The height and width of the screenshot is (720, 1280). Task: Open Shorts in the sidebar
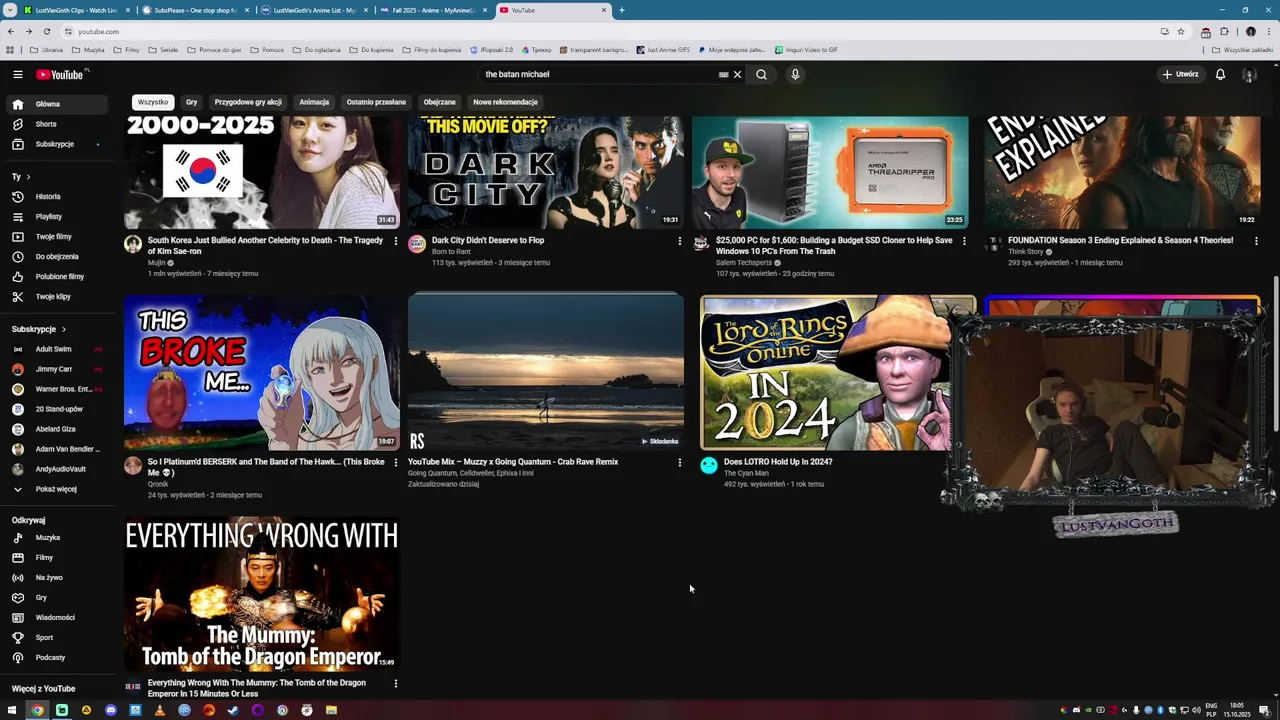pos(58,124)
